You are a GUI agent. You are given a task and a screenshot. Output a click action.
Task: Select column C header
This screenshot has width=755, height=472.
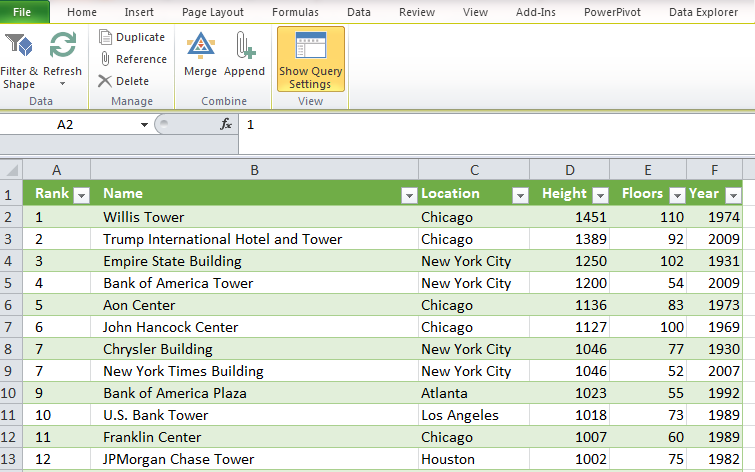[474, 170]
